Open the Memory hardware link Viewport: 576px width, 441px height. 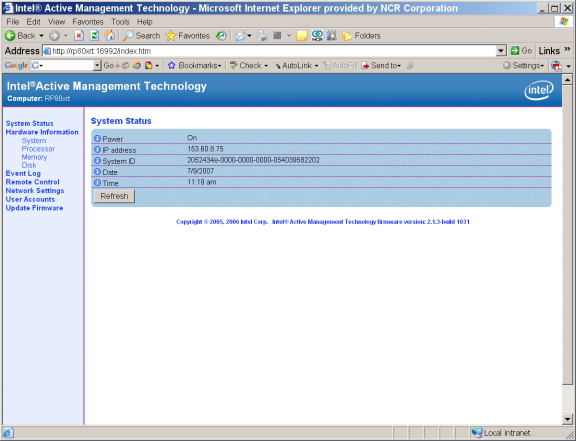(34, 157)
